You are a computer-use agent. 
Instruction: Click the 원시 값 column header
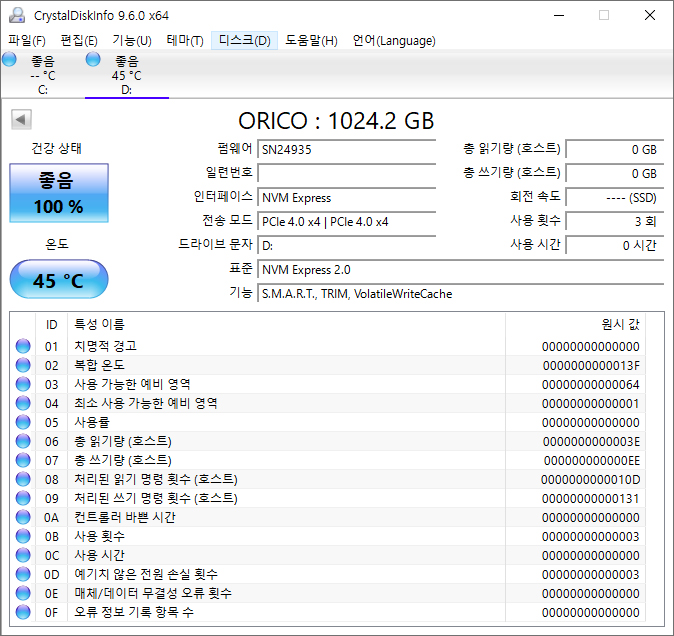620,324
